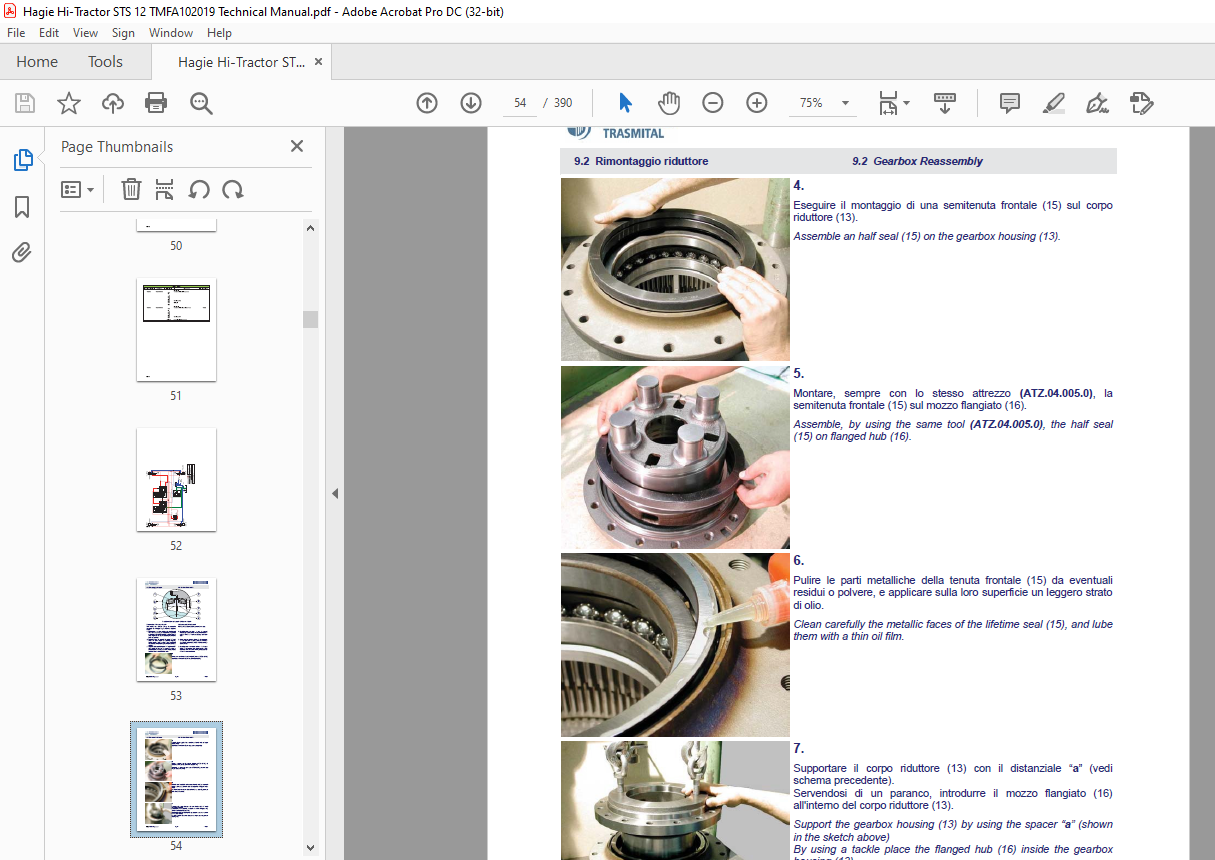The width and height of the screenshot is (1215, 860).
Task: Select page 52 thumbnail
Action: pos(176,480)
